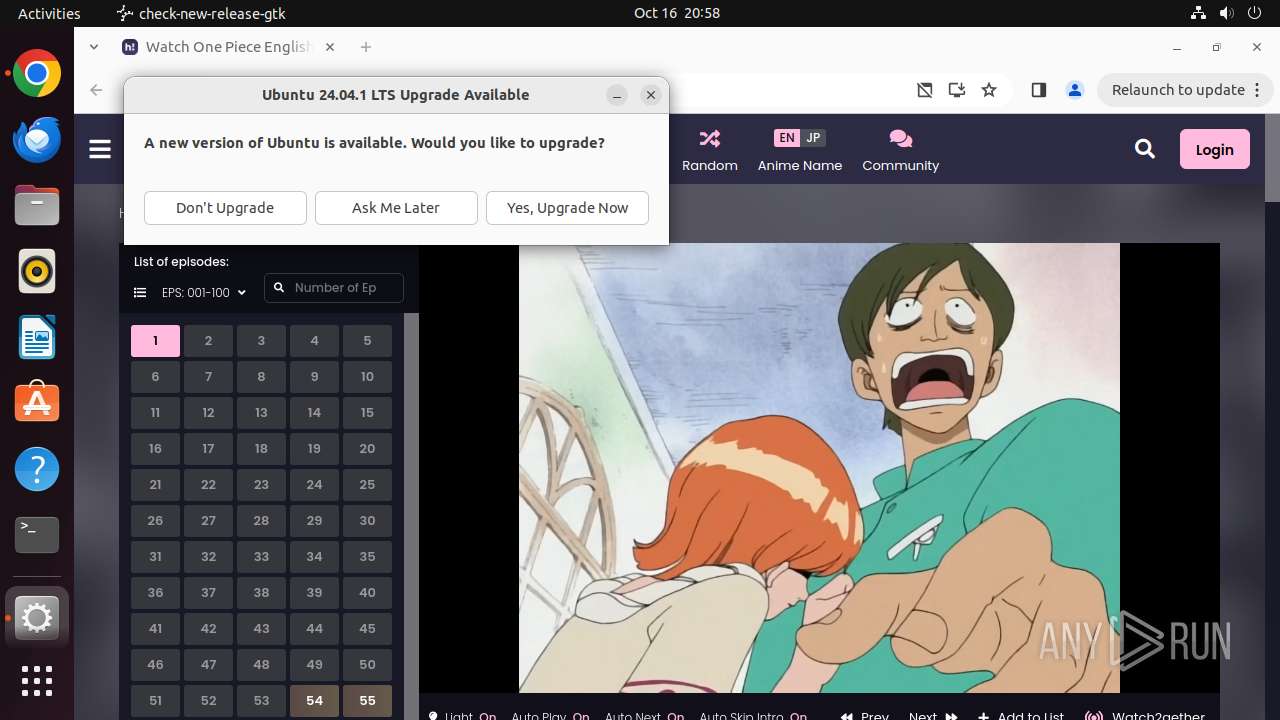
Task: Open Ubuntu Software from dock
Action: (37, 403)
